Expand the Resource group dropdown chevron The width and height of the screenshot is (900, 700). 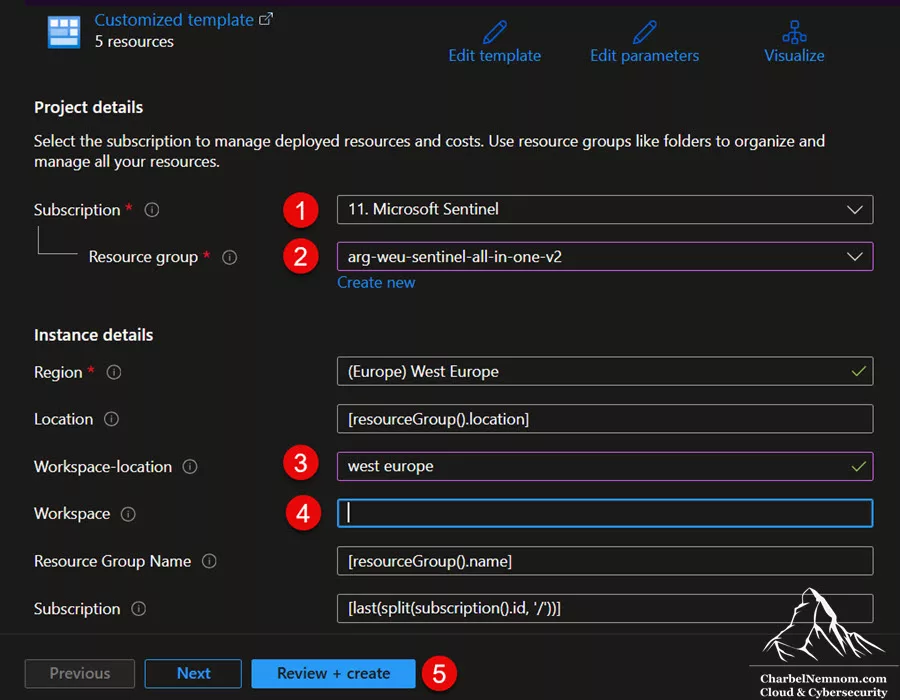click(x=855, y=257)
